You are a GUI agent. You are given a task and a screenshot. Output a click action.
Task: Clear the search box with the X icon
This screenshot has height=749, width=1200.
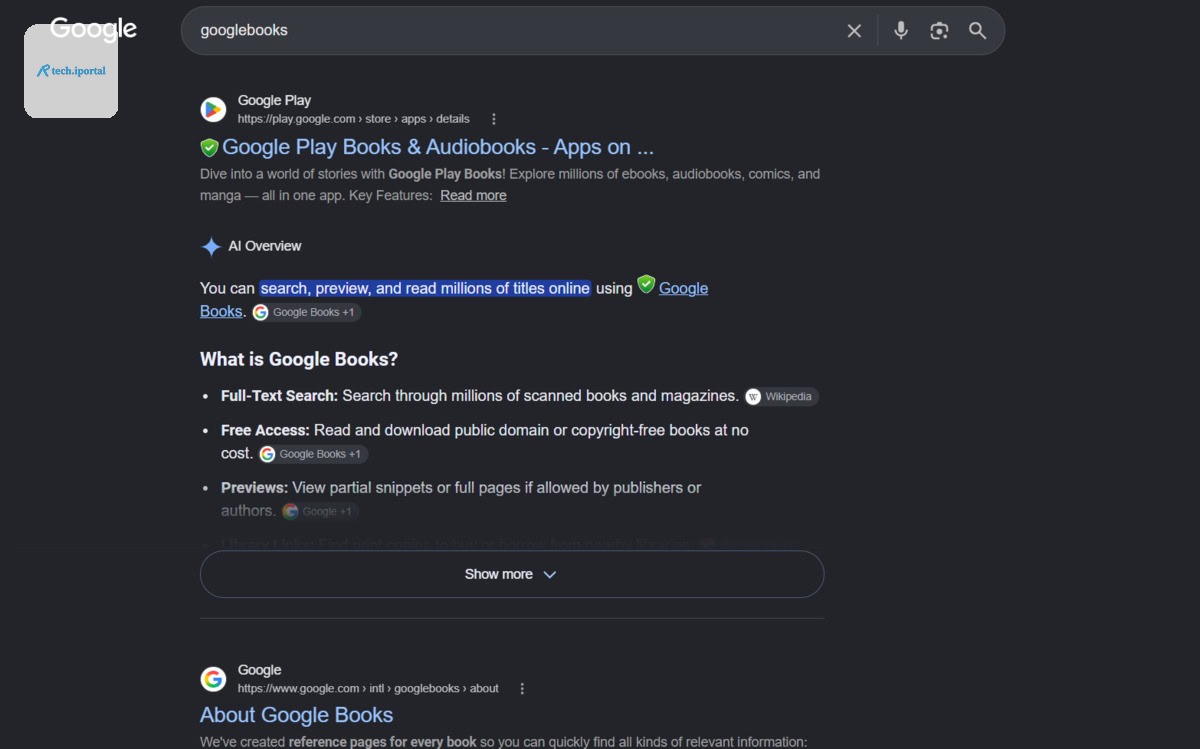pyautogui.click(x=854, y=31)
